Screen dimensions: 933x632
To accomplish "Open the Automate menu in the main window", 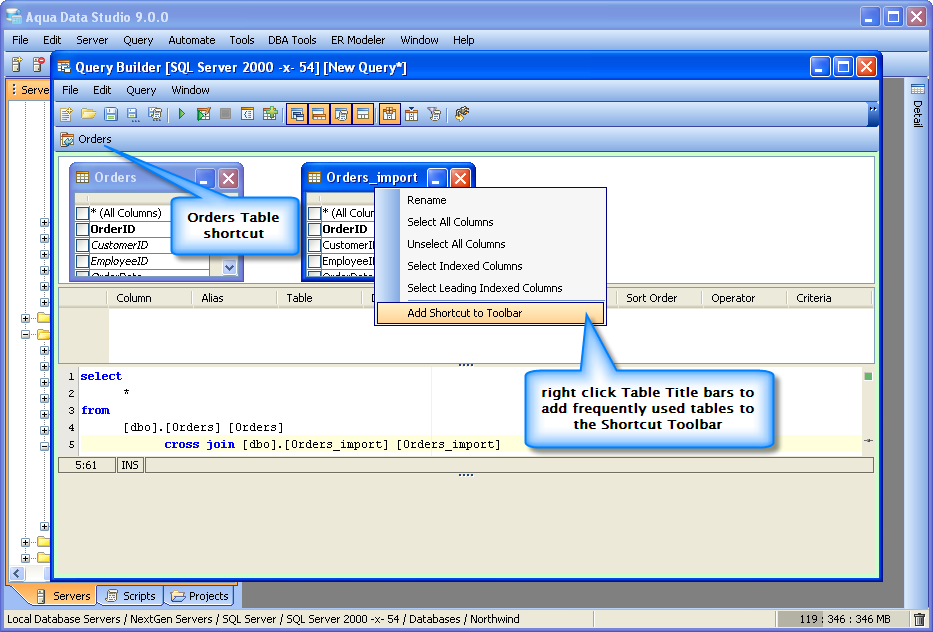I will point(192,40).
